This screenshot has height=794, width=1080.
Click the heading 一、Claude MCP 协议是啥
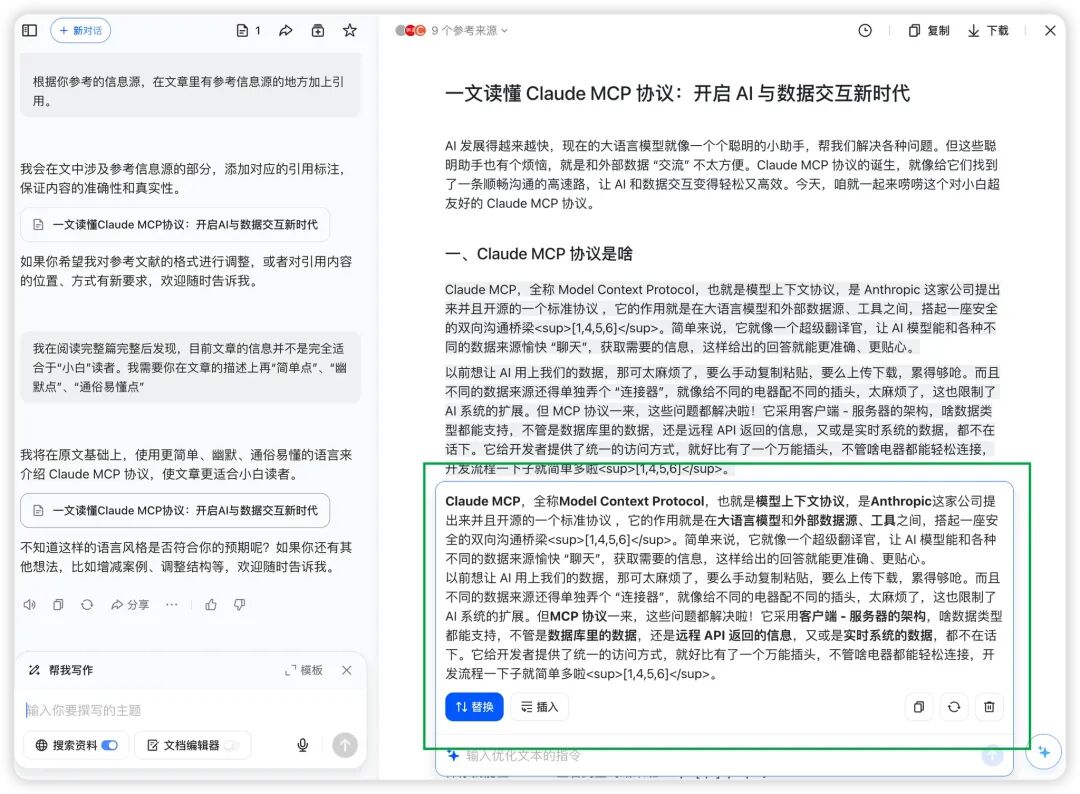click(x=539, y=253)
